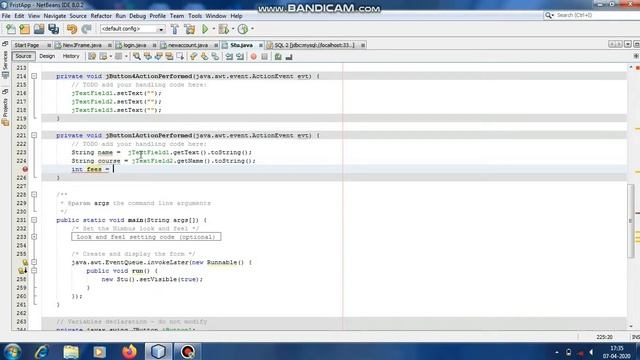Viewport: 640px width, 360px height.
Task: Close the Stu.java tab
Action: point(260,45)
